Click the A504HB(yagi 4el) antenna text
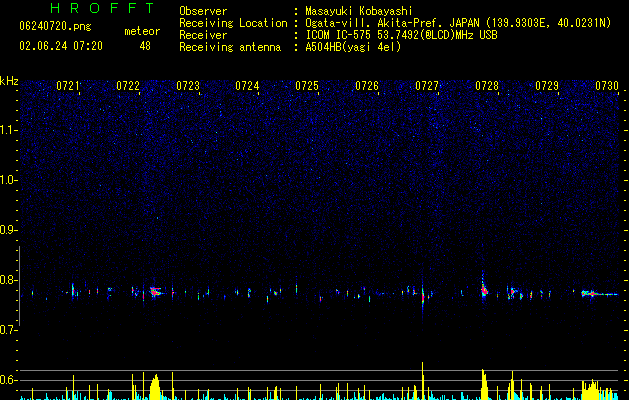The width and height of the screenshot is (629, 400). click(353, 47)
